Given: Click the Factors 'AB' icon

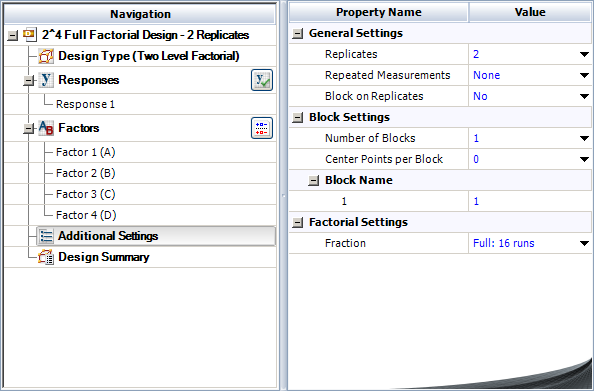Looking at the screenshot, I should 46,128.
